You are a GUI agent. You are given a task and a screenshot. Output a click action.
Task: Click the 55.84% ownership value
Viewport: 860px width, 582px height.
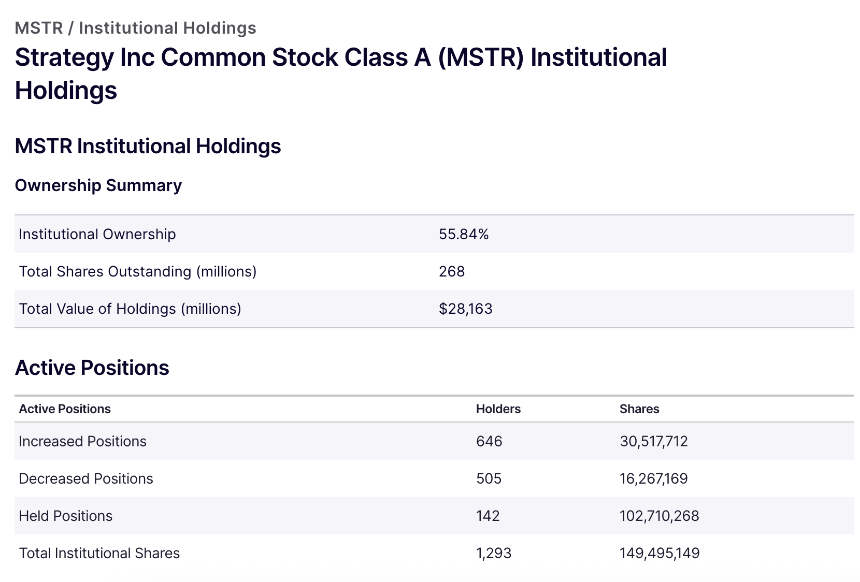coord(463,234)
